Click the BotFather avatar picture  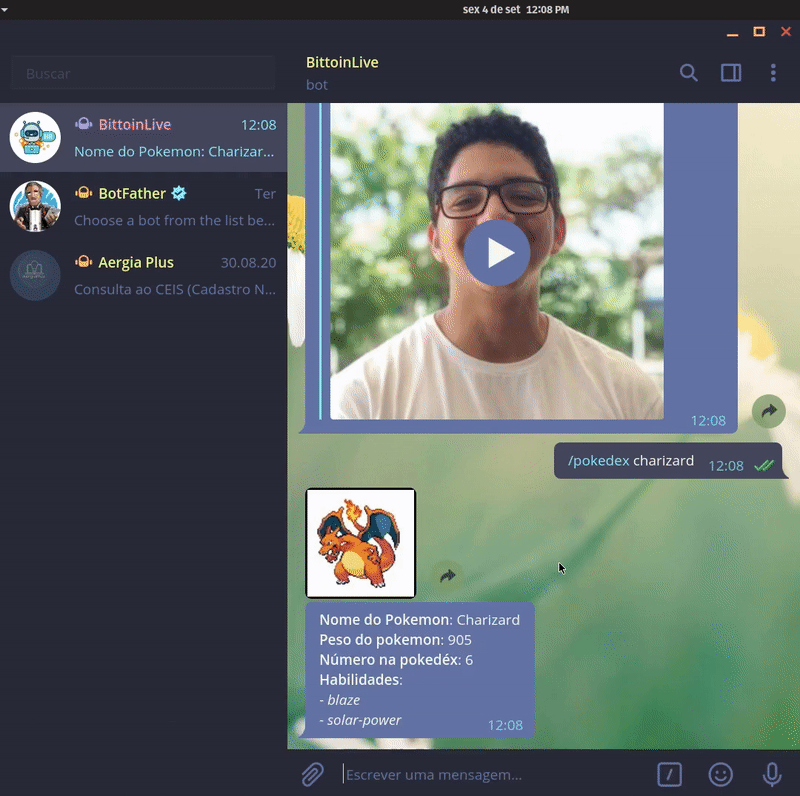tap(35, 207)
